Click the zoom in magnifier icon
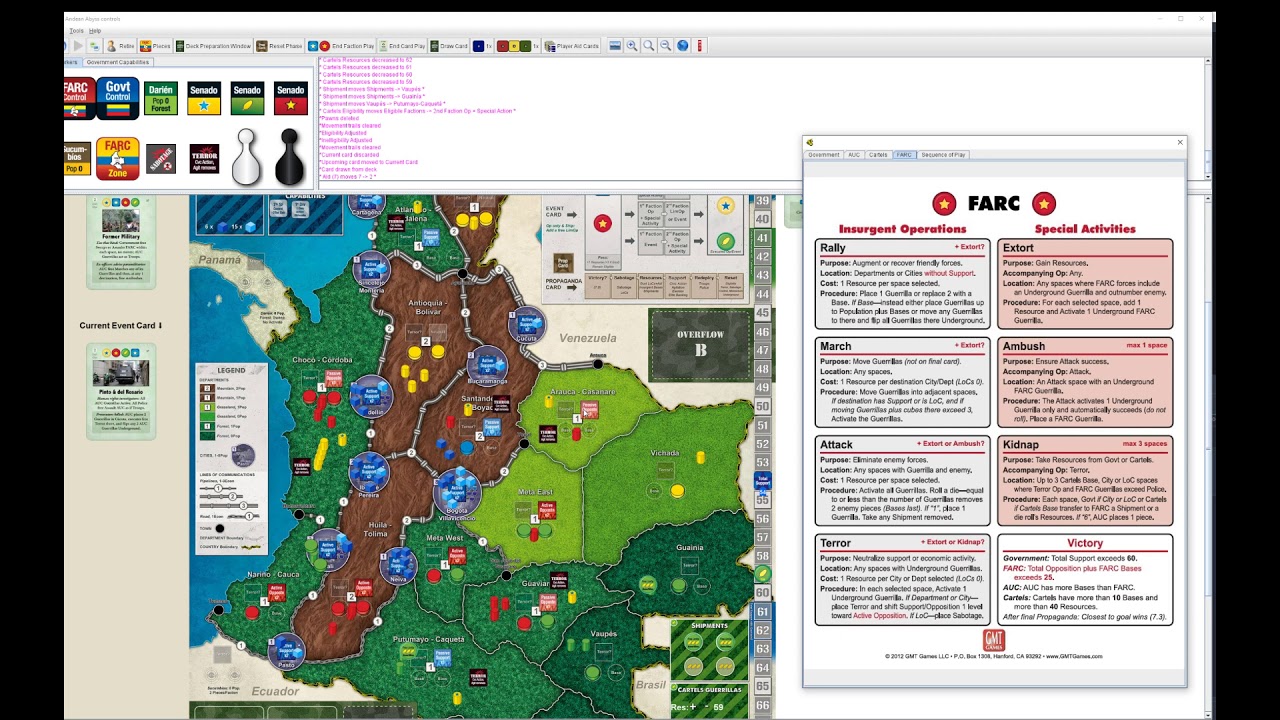1280x720 pixels. [633, 46]
